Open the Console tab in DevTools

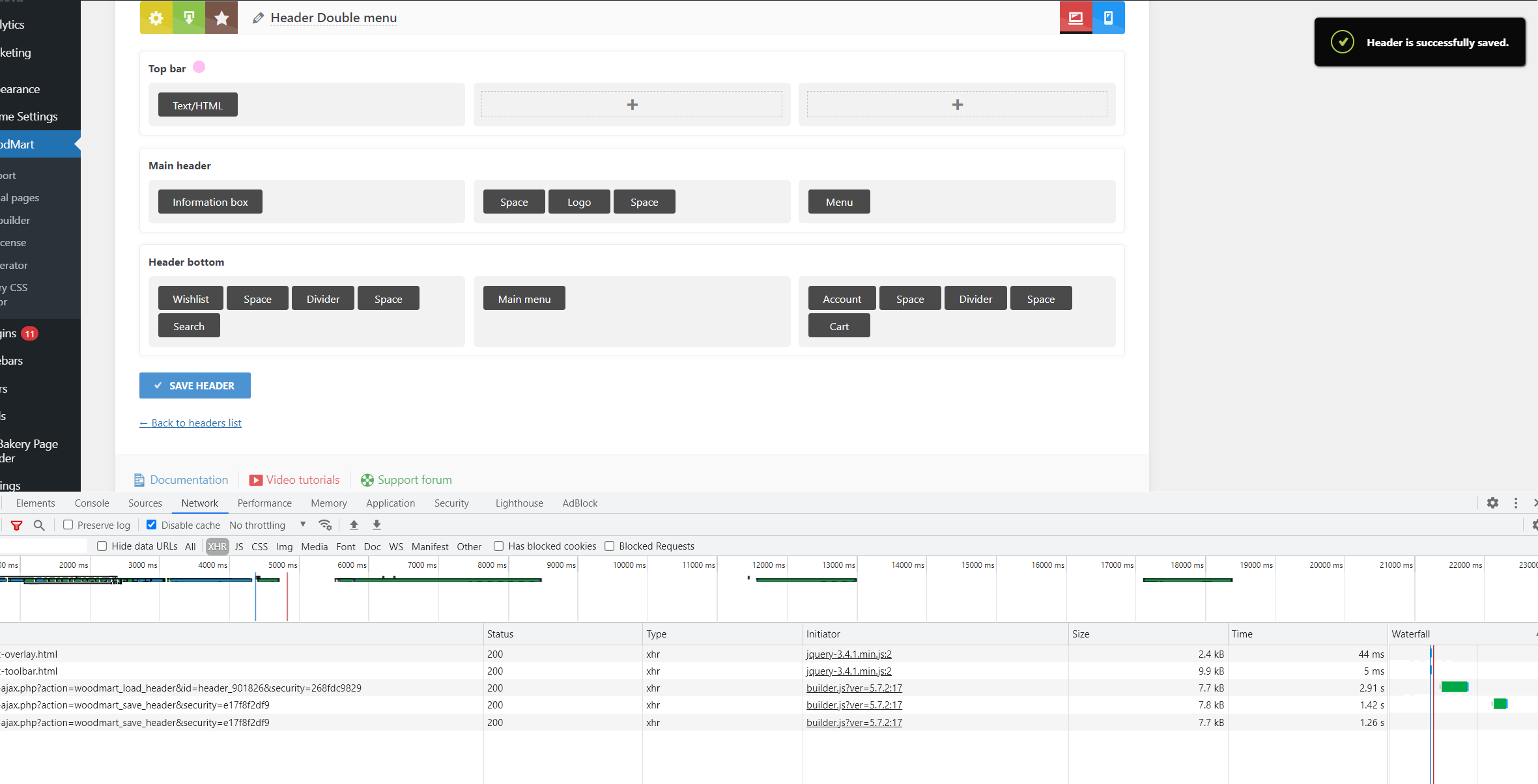92,503
